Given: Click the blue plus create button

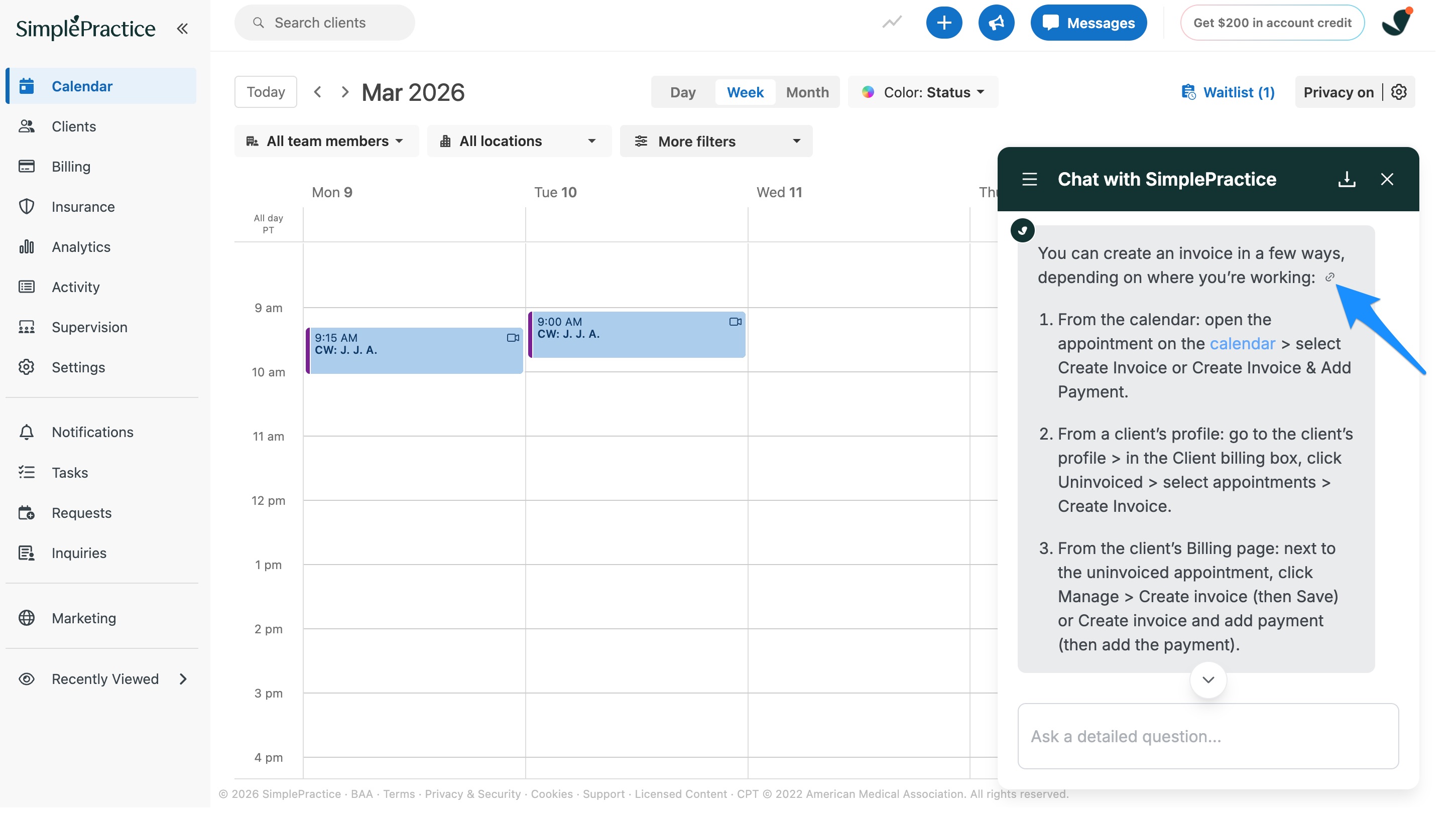Looking at the screenshot, I should pos(944,23).
